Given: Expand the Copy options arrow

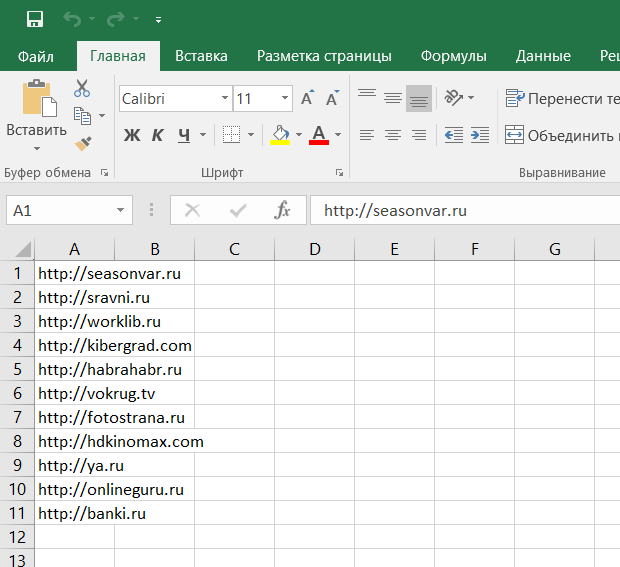Looking at the screenshot, I should [102, 115].
